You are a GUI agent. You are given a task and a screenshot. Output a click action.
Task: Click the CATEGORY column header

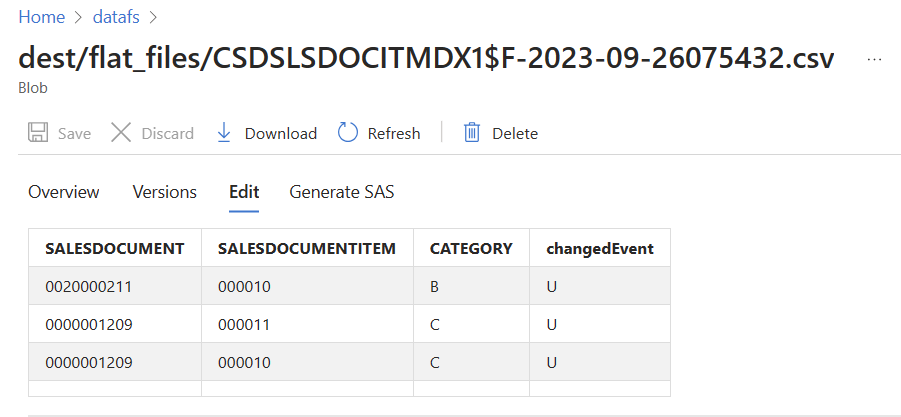[x=471, y=248]
